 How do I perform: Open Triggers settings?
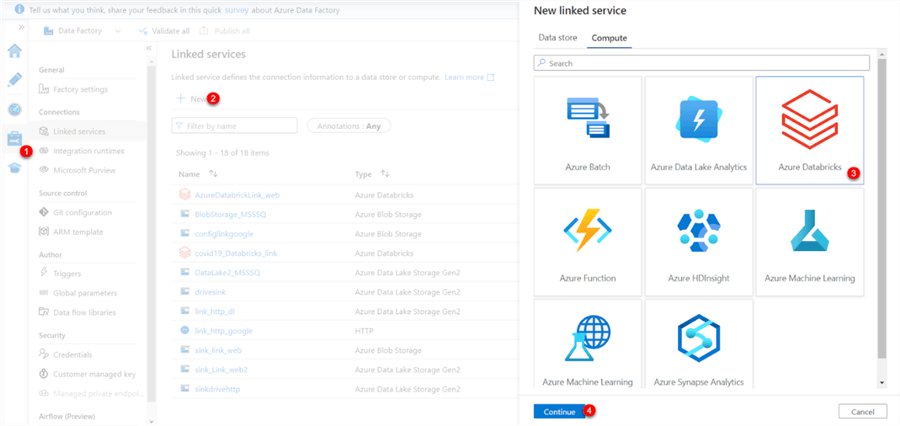[x=60, y=274]
